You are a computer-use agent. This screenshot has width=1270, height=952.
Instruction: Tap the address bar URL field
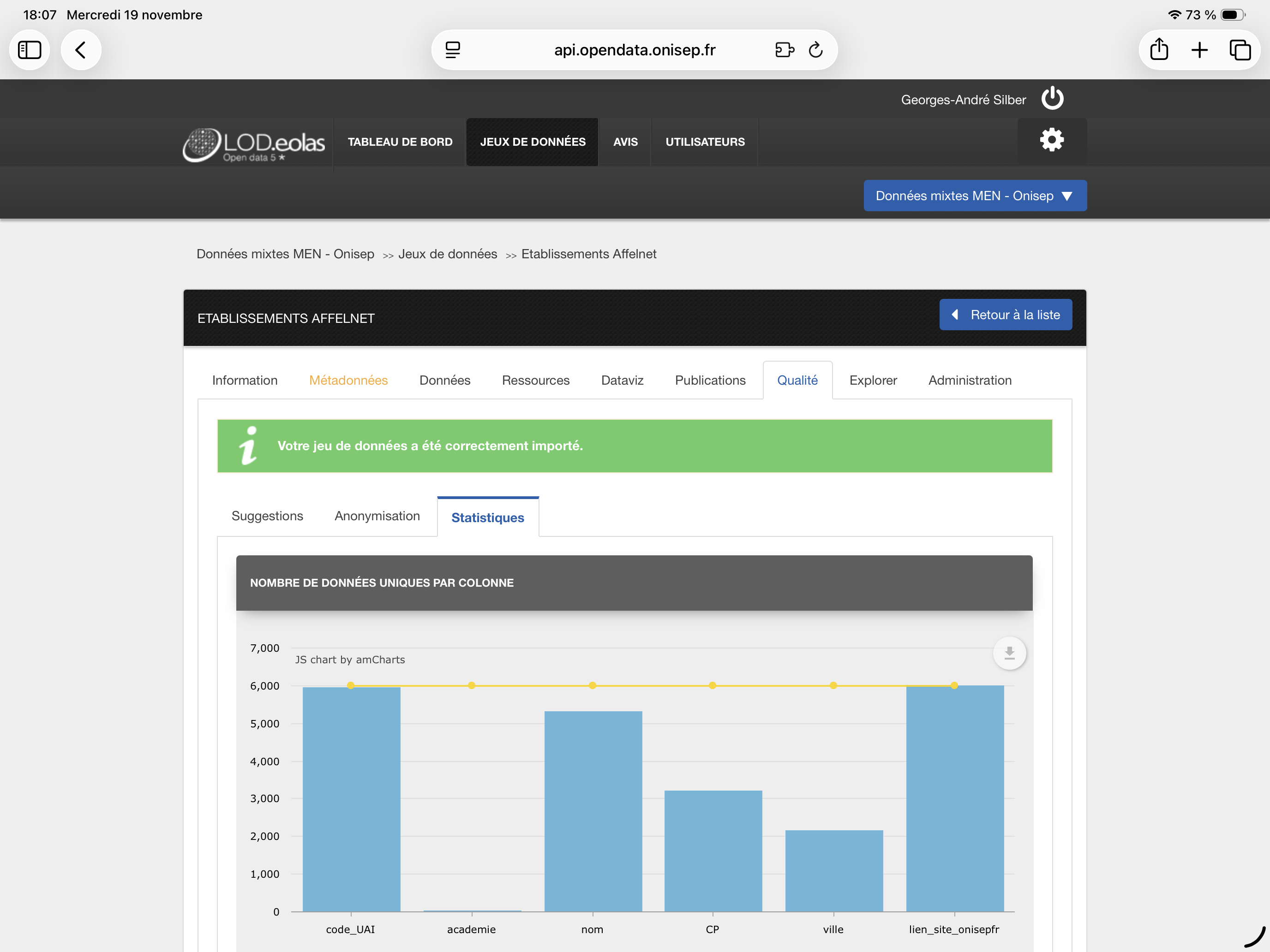(634, 50)
